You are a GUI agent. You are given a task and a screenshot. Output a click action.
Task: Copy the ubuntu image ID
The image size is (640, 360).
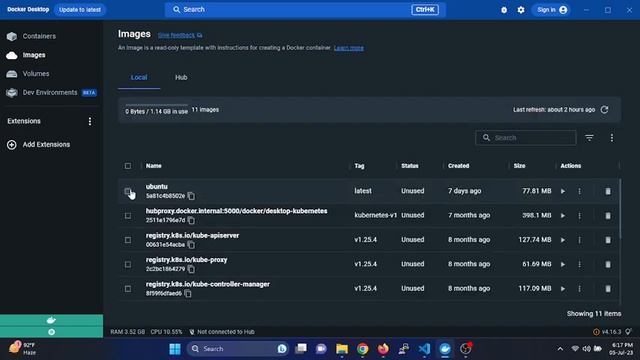[191, 196]
